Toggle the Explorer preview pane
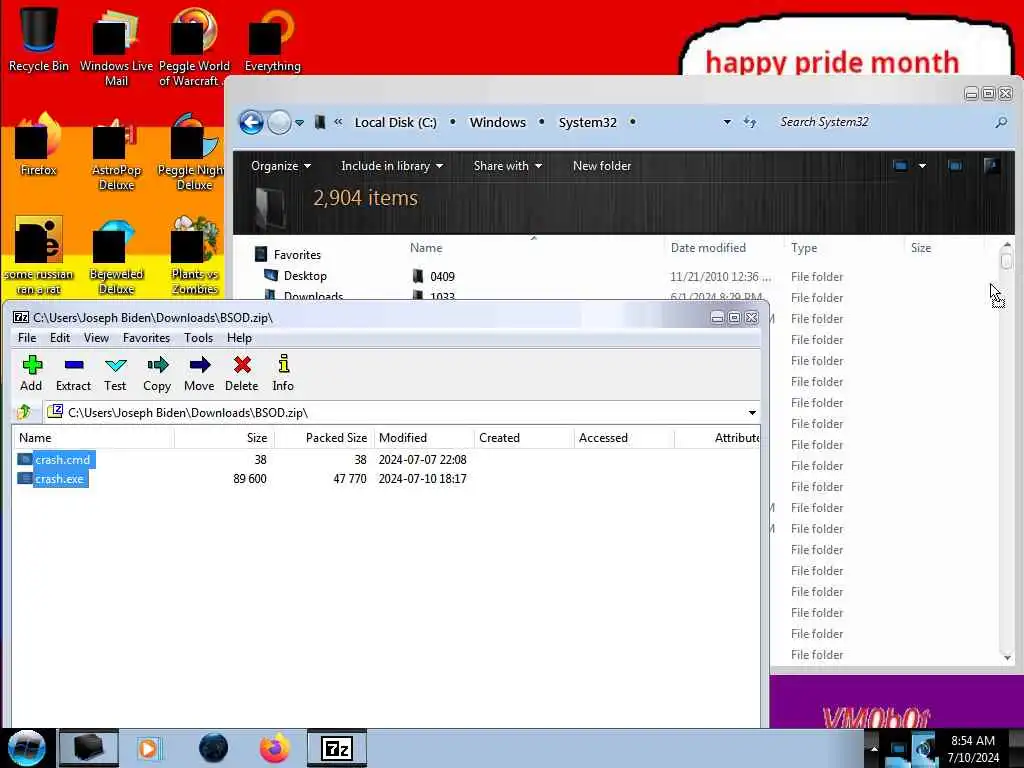This screenshot has height=768, width=1024. (955, 166)
